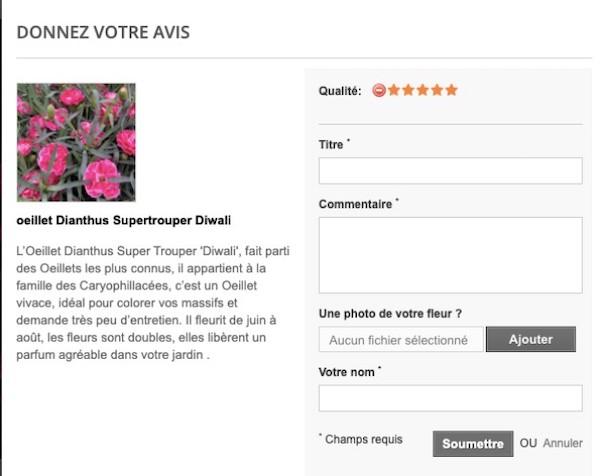Click the Aucun fichier sélectionné file field

[401, 339]
